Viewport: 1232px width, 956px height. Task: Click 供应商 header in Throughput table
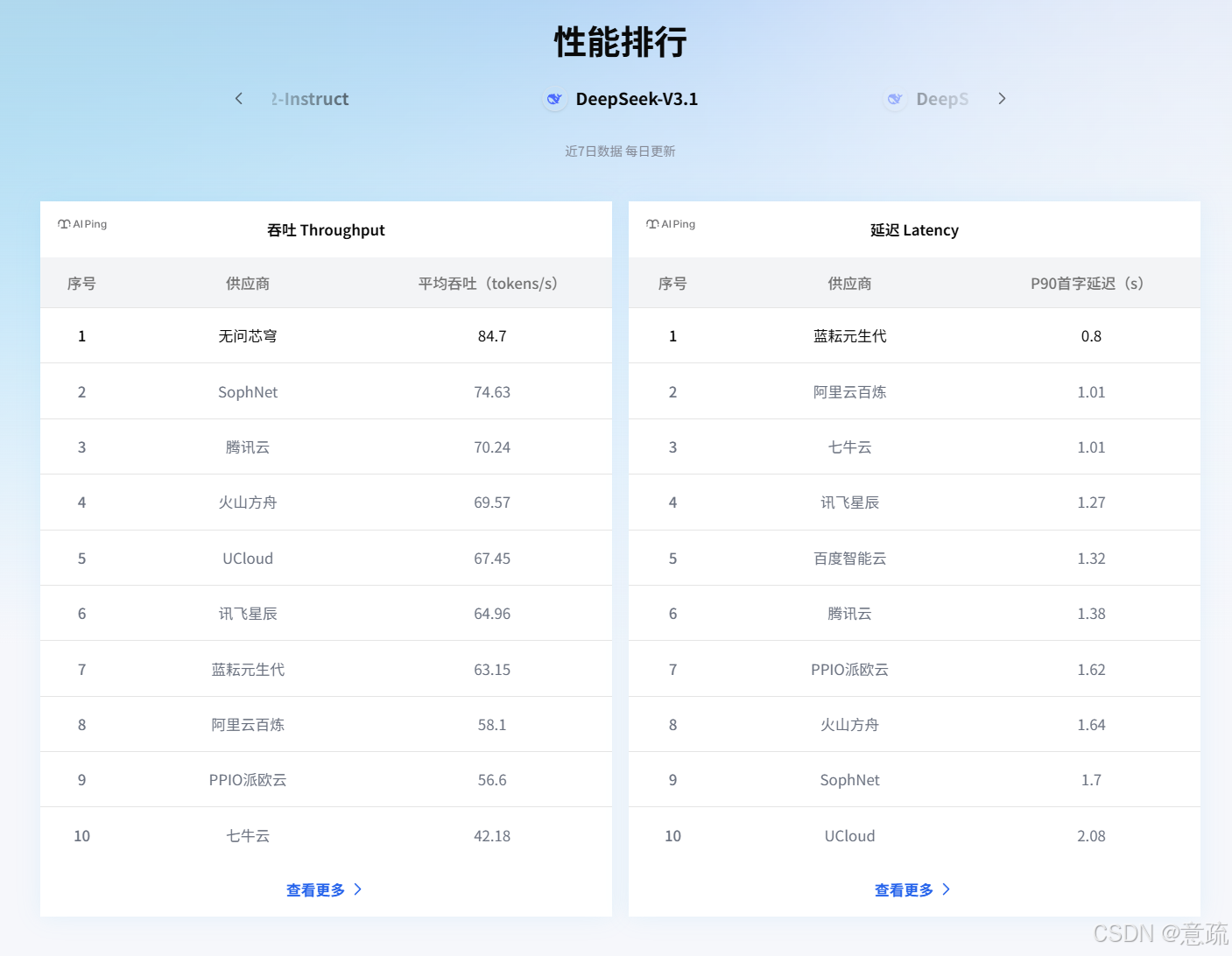click(248, 284)
